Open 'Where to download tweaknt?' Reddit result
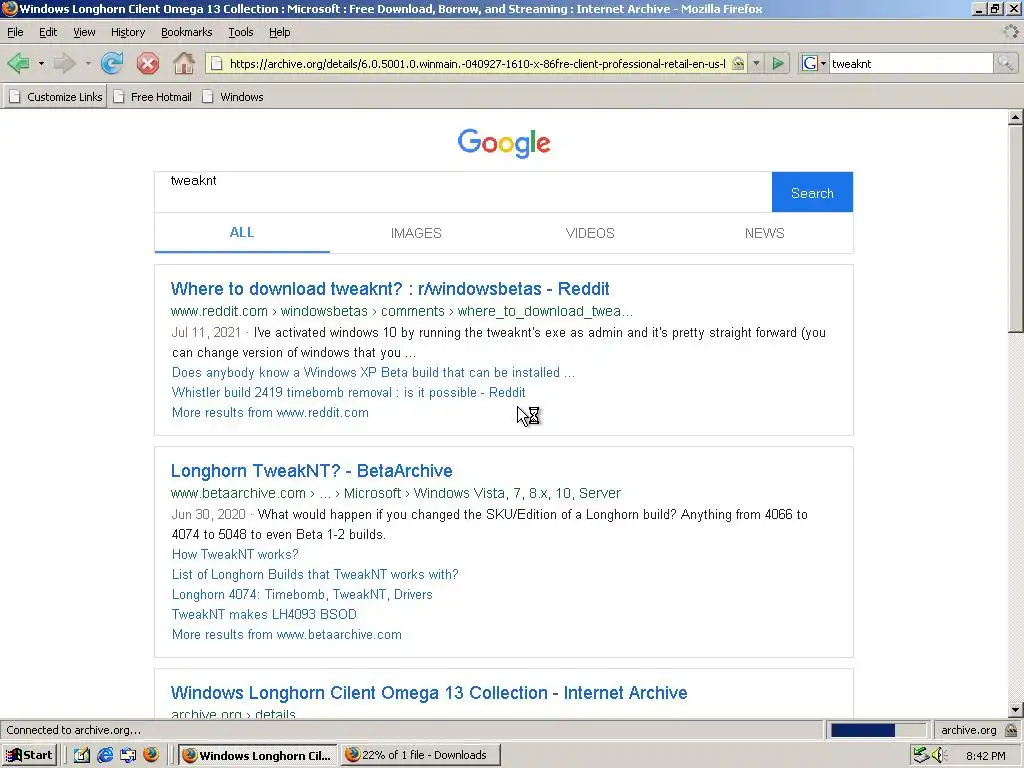This screenshot has height=768, width=1024. click(x=390, y=289)
